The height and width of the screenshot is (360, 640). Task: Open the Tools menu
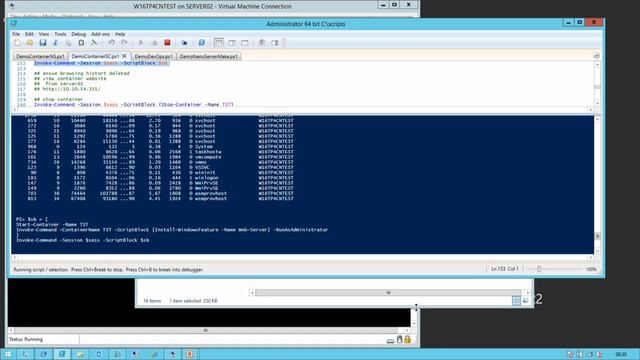pos(60,34)
